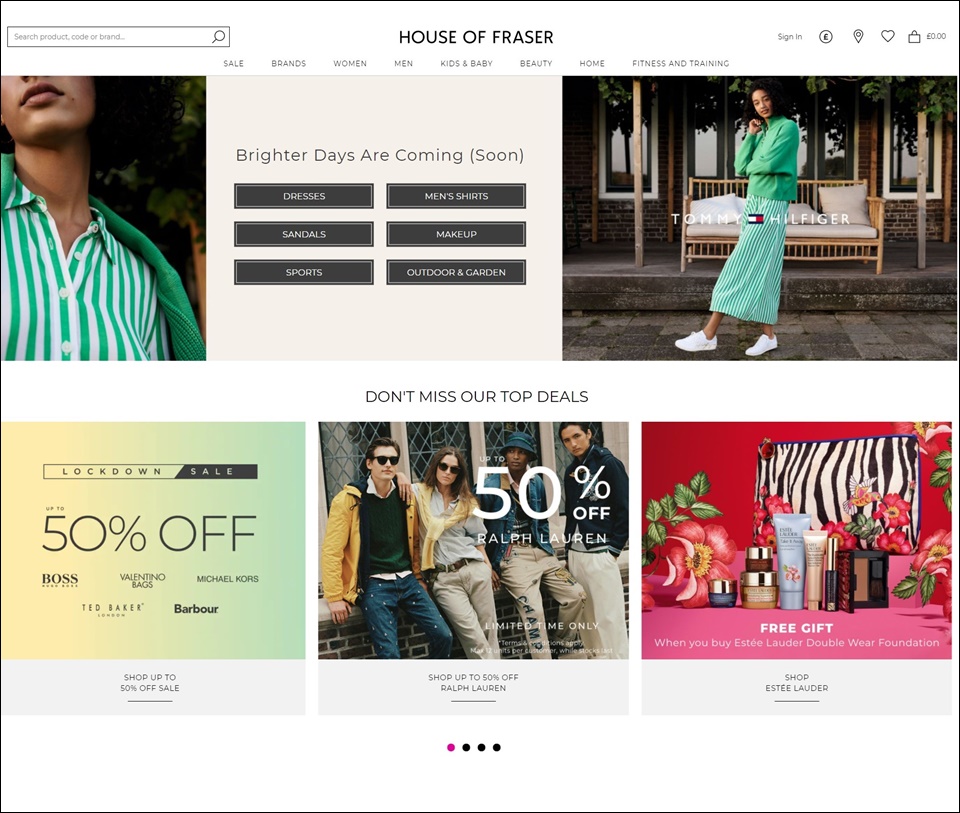Open the Estée Lauder free gift tile
The image size is (960, 813).
point(797,541)
